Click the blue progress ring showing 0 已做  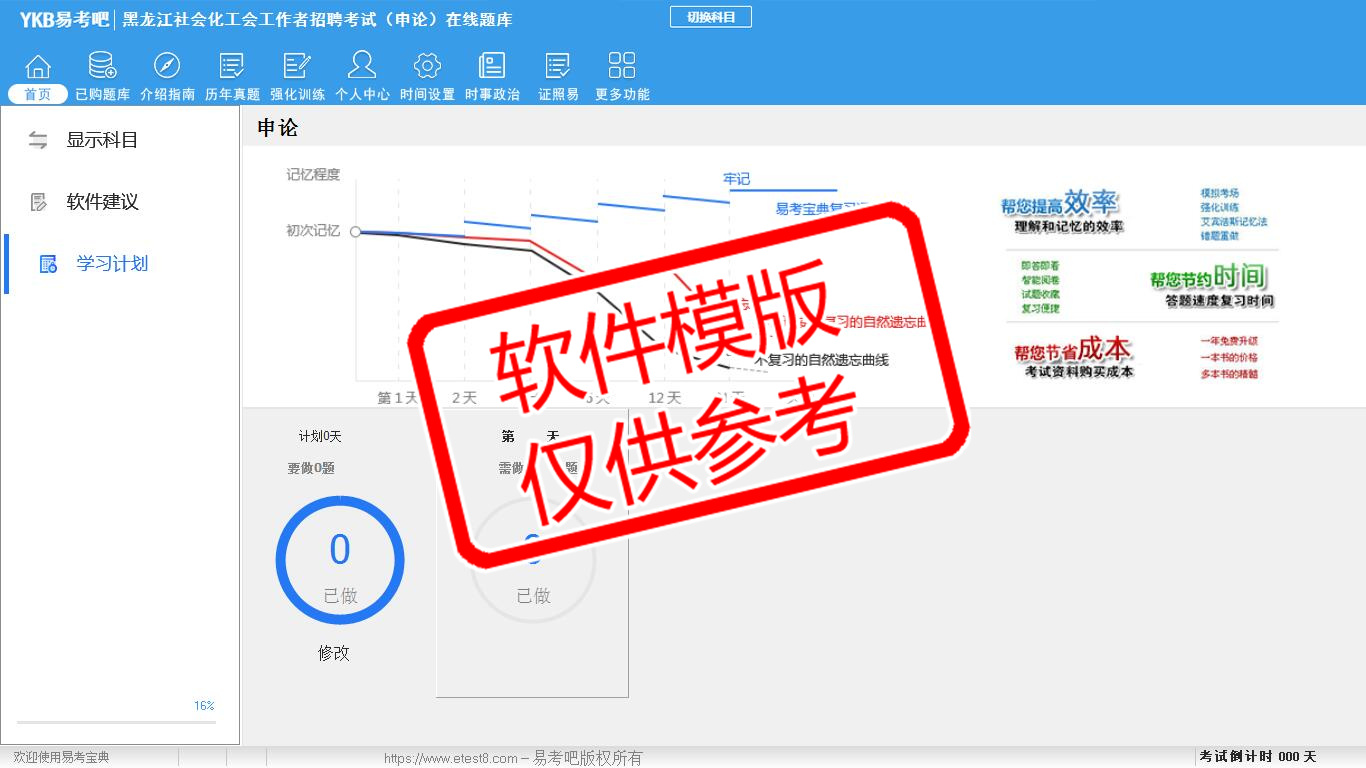point(340,560)
